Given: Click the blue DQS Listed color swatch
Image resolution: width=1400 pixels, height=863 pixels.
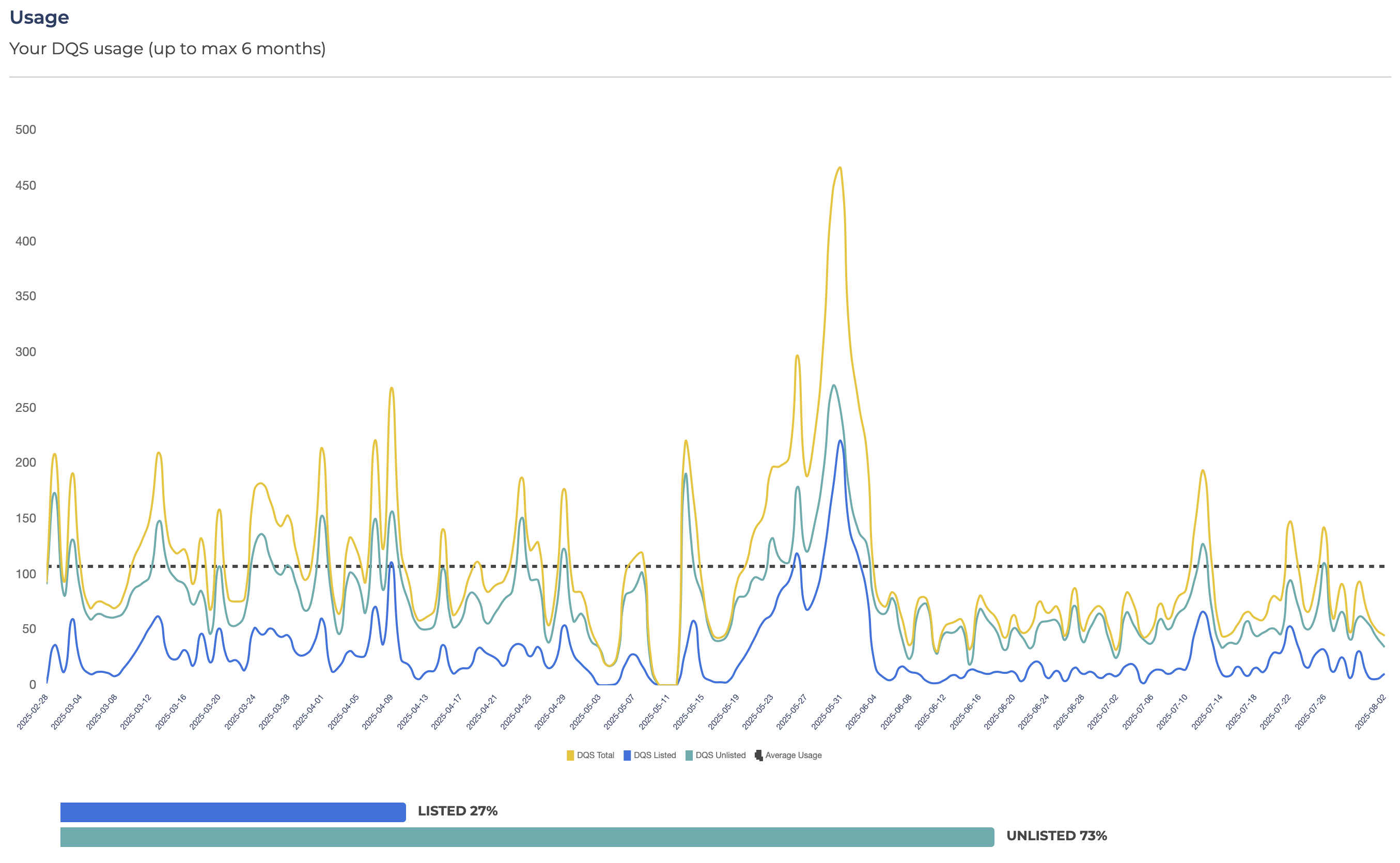Looking at the screenshot, I should pos(627,756).
